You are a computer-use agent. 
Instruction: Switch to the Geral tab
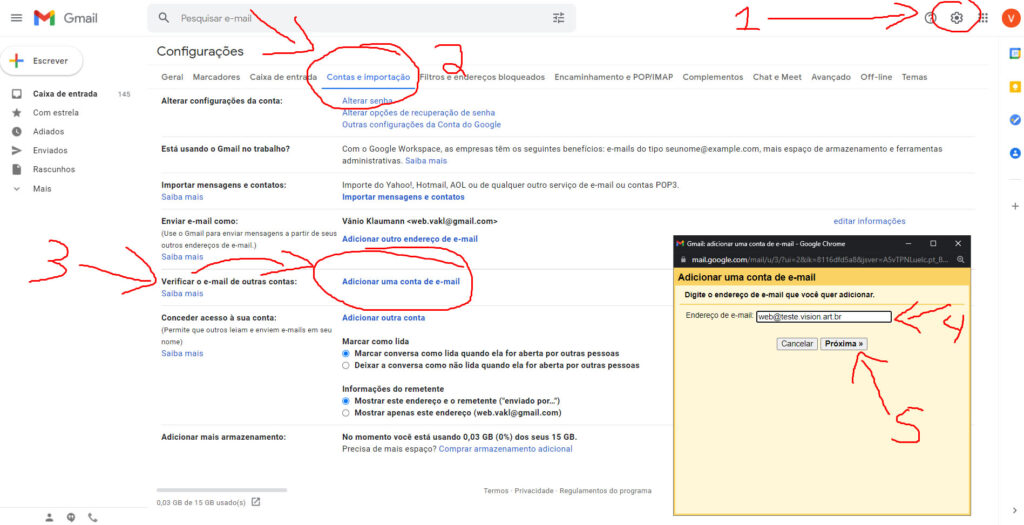[172, 77]
